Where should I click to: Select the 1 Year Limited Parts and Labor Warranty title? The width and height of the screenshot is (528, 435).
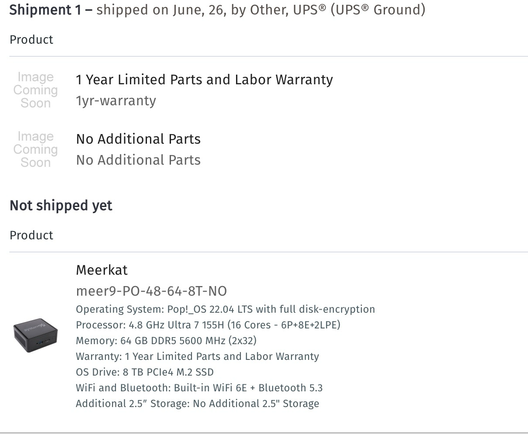point(204,80)
